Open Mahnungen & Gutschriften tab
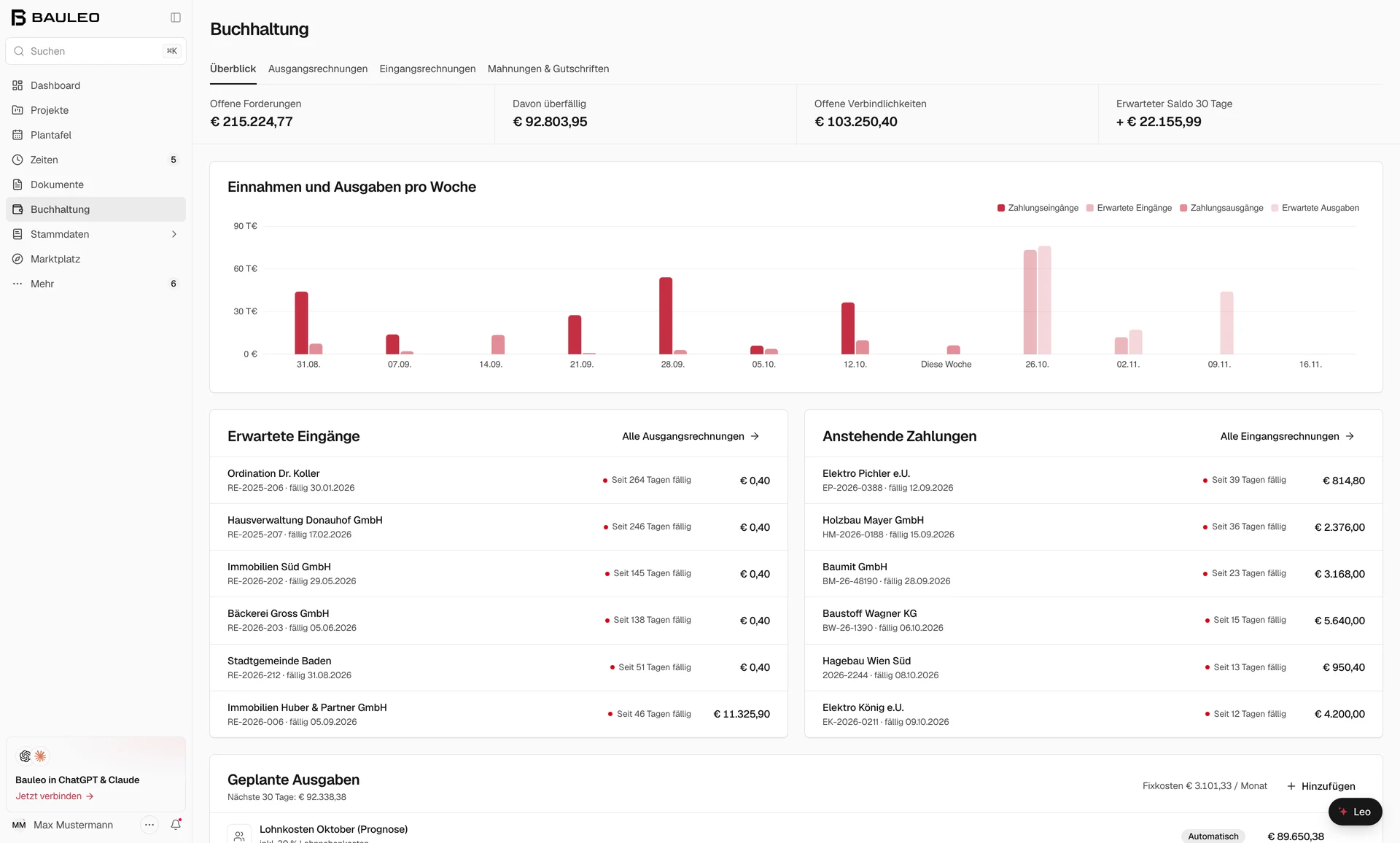1400x843 pixels. [548, 69]
